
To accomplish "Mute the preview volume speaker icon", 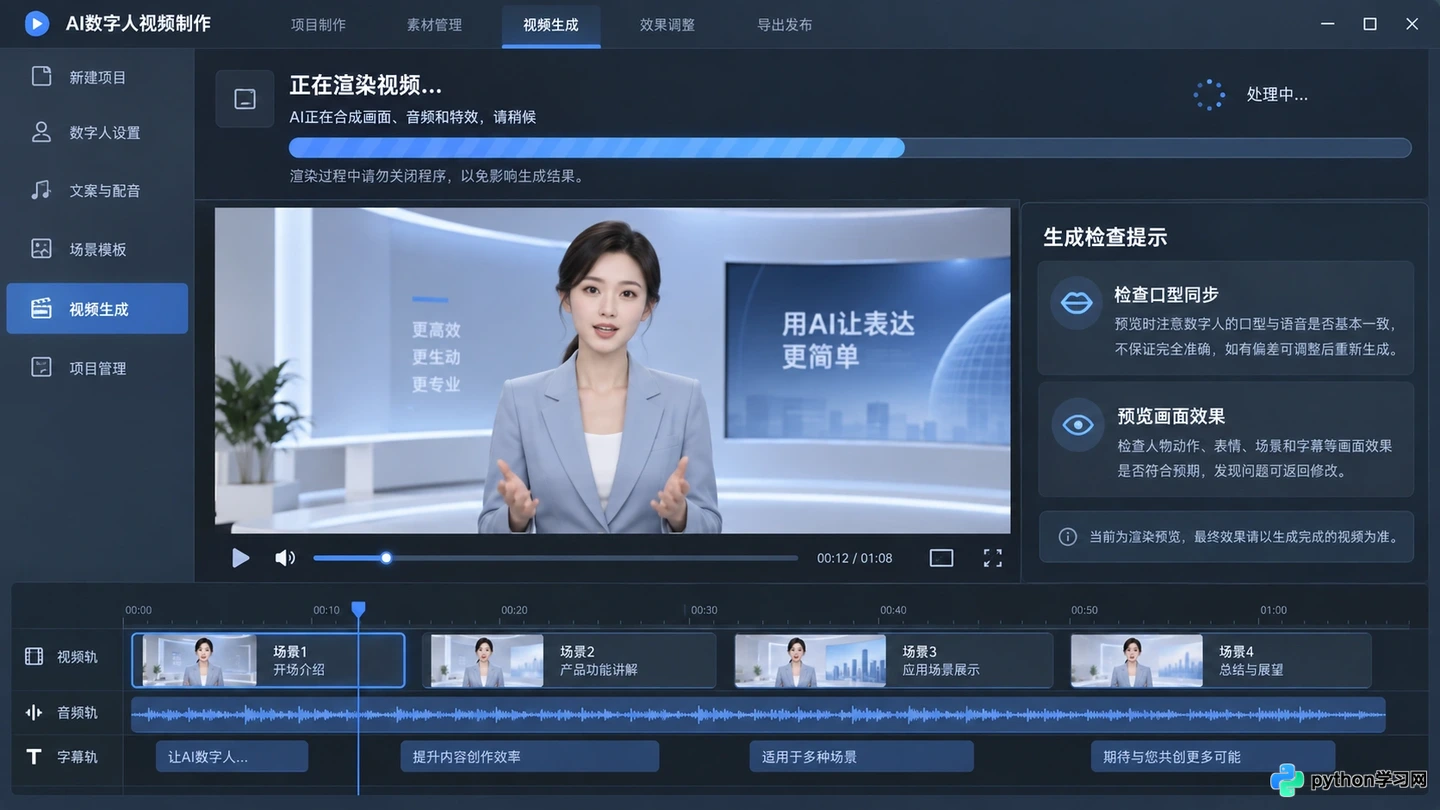I will 285,558.
